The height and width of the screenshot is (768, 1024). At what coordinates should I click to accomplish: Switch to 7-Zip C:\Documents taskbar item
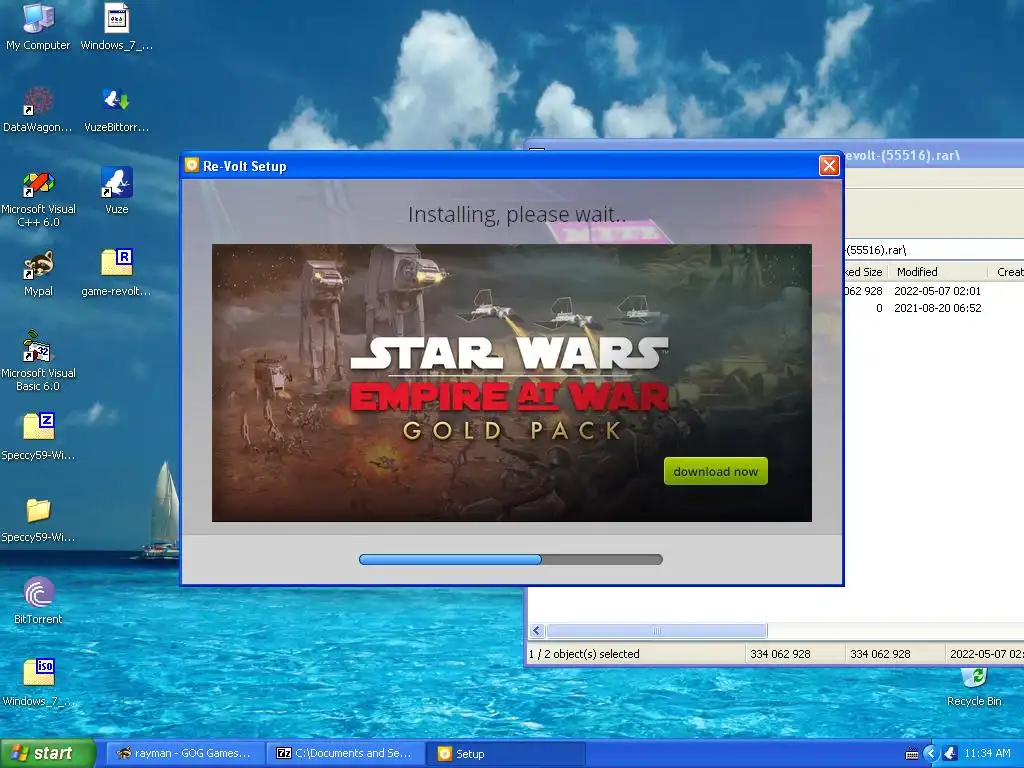tap(345, 754)
